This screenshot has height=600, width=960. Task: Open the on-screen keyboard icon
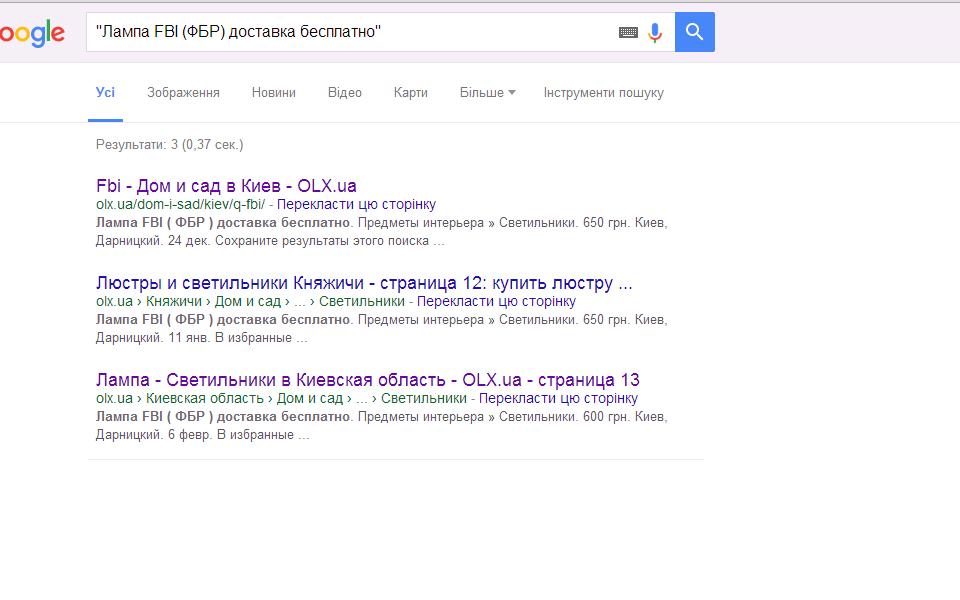(x=628, y=32)
